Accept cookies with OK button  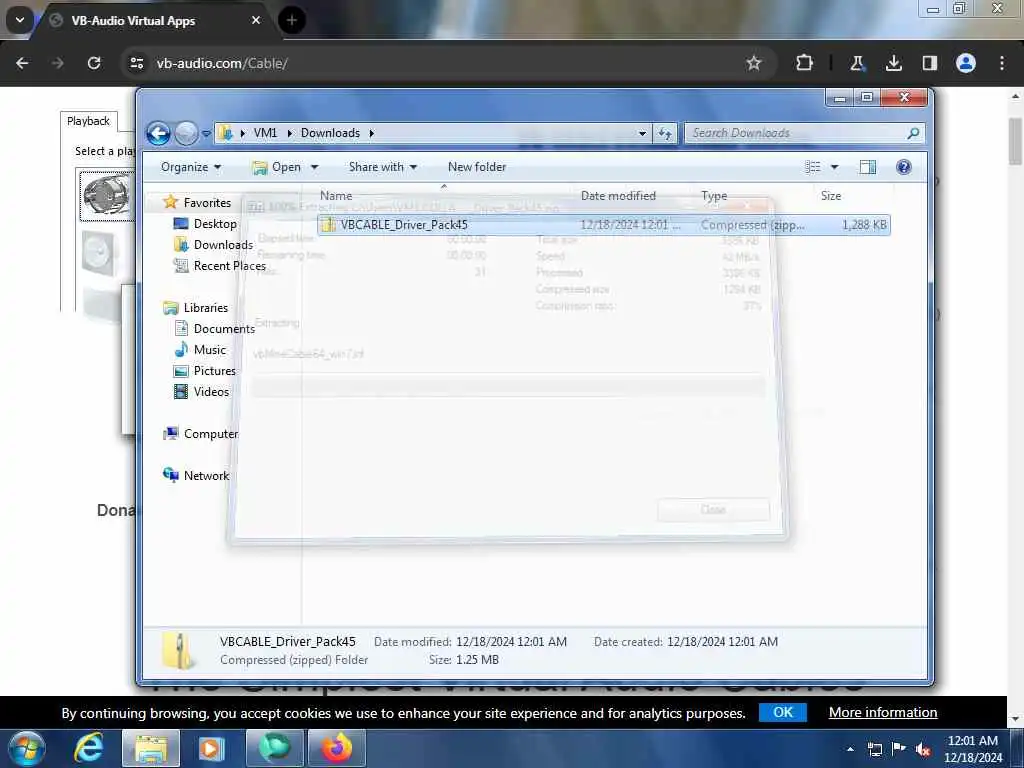click(782, 712)
